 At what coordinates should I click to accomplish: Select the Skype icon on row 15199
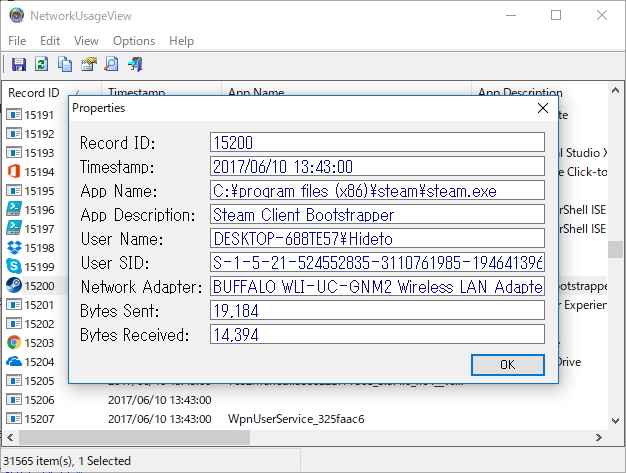pos(14,267)
